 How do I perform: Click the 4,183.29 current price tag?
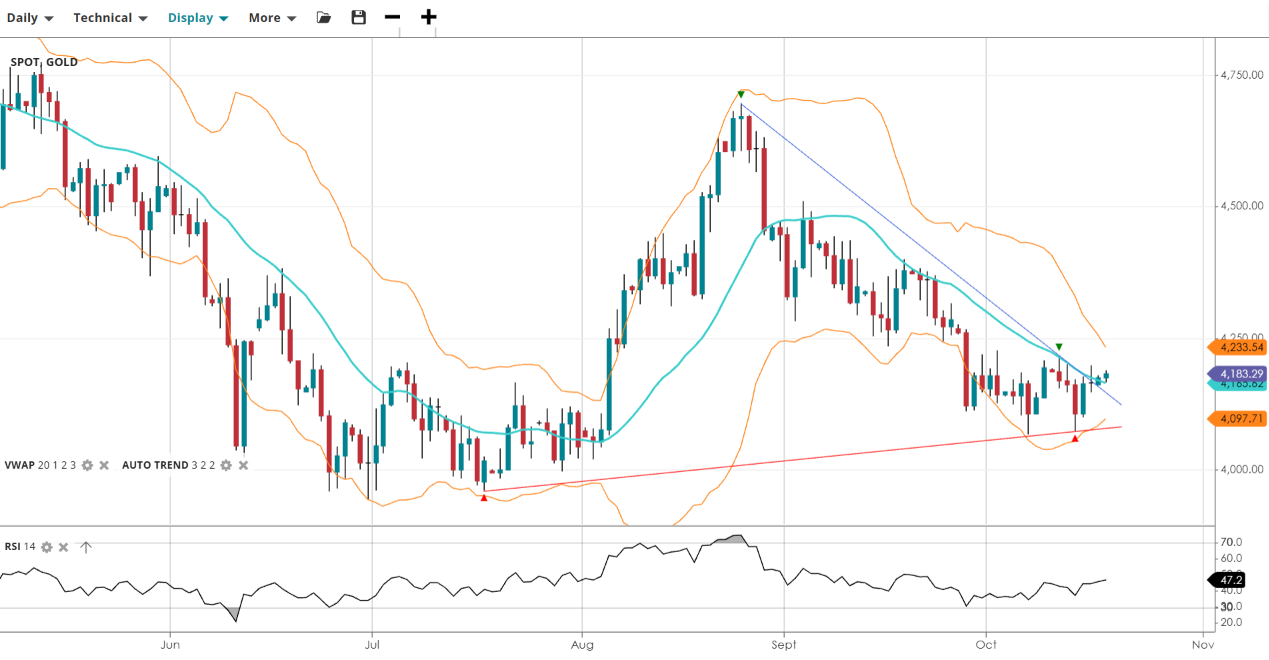(x=1237, y=374)
